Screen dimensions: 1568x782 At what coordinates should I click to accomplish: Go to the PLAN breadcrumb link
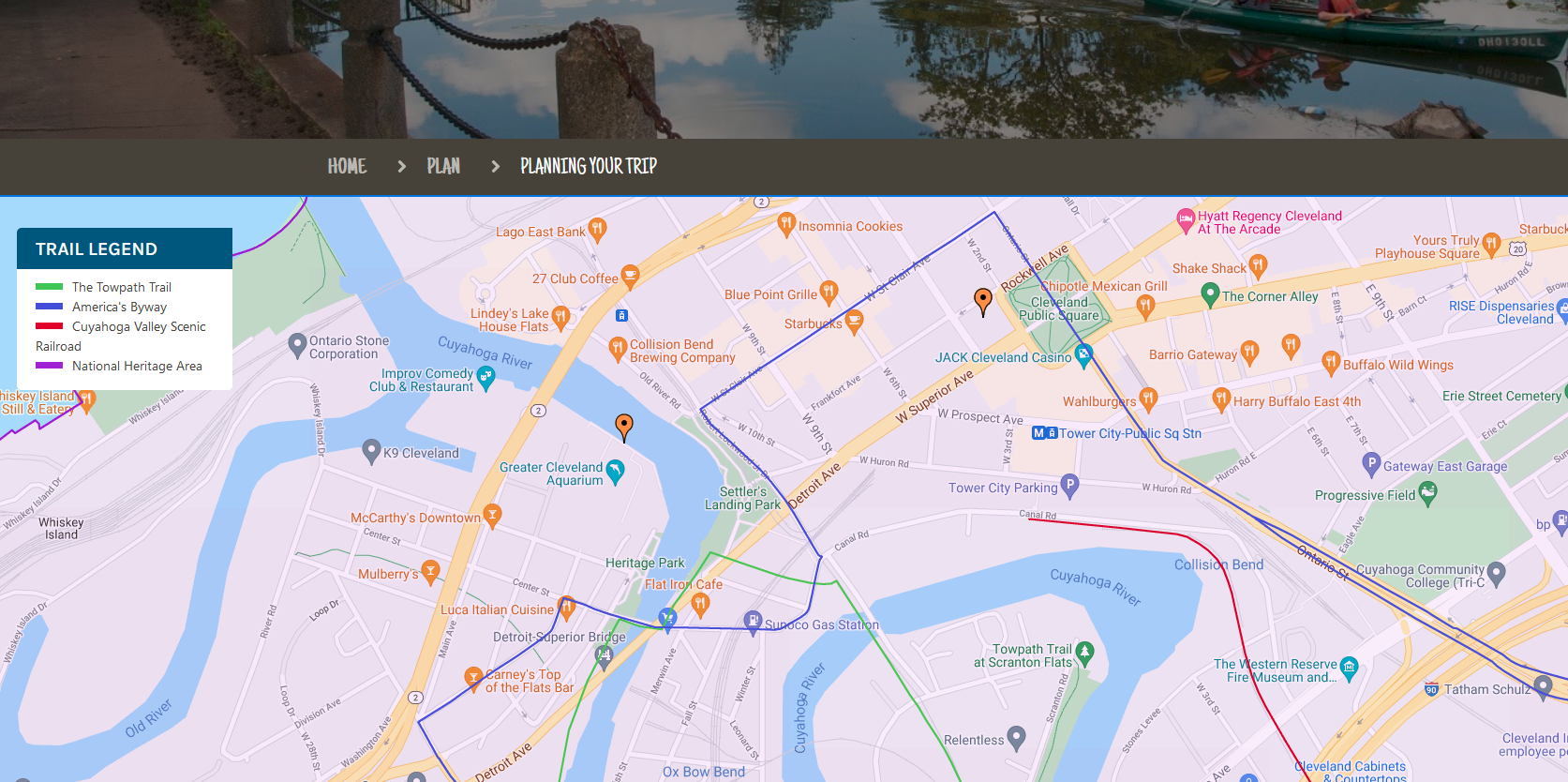(x=443, y=166)
